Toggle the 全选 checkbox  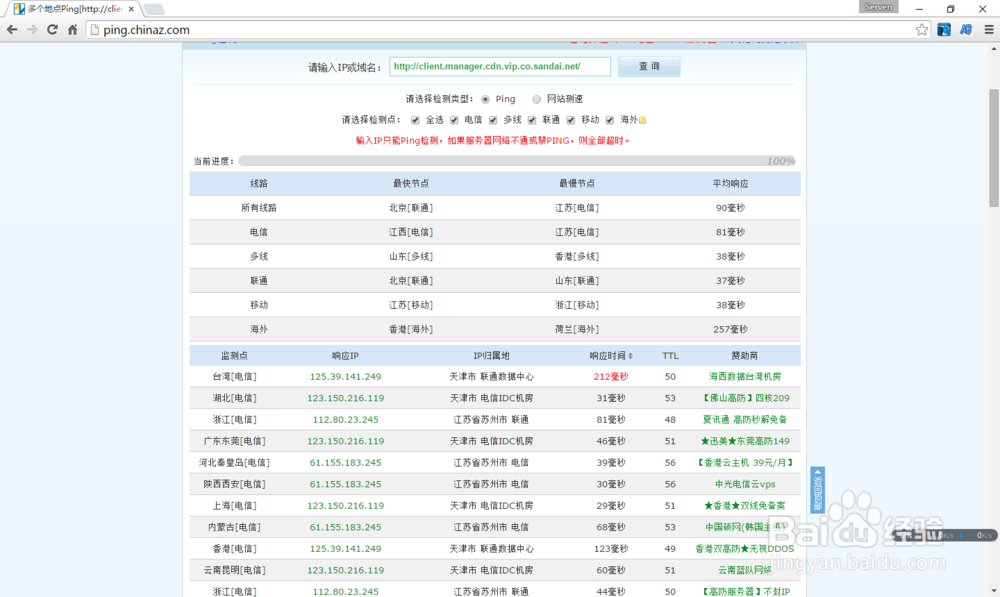click(415, 120)
